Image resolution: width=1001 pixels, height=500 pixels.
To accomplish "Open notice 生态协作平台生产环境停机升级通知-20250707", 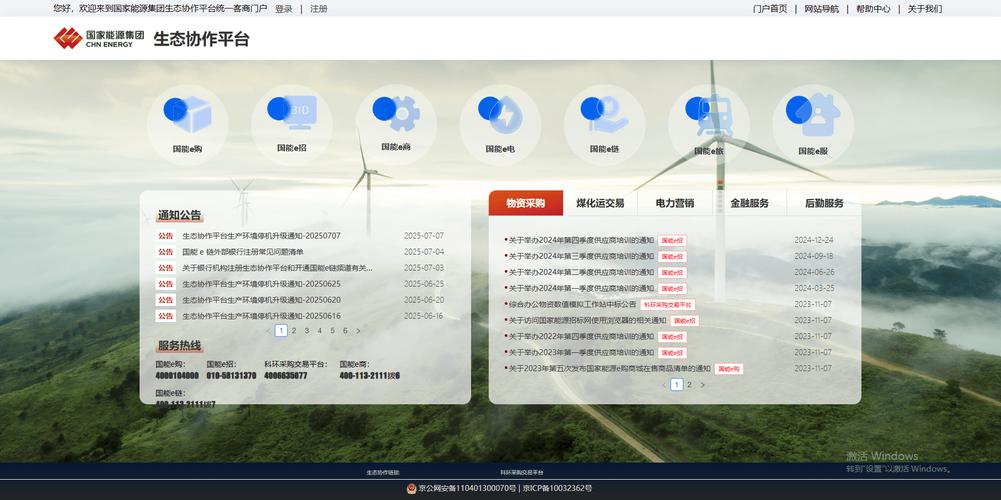I will click(x=262, y=236).
